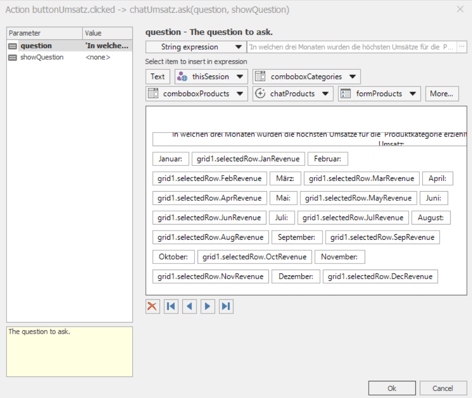Confirm with the Ok button
Image resolution: width=472 pixels, height=398 pixels.
pos(392,388)
